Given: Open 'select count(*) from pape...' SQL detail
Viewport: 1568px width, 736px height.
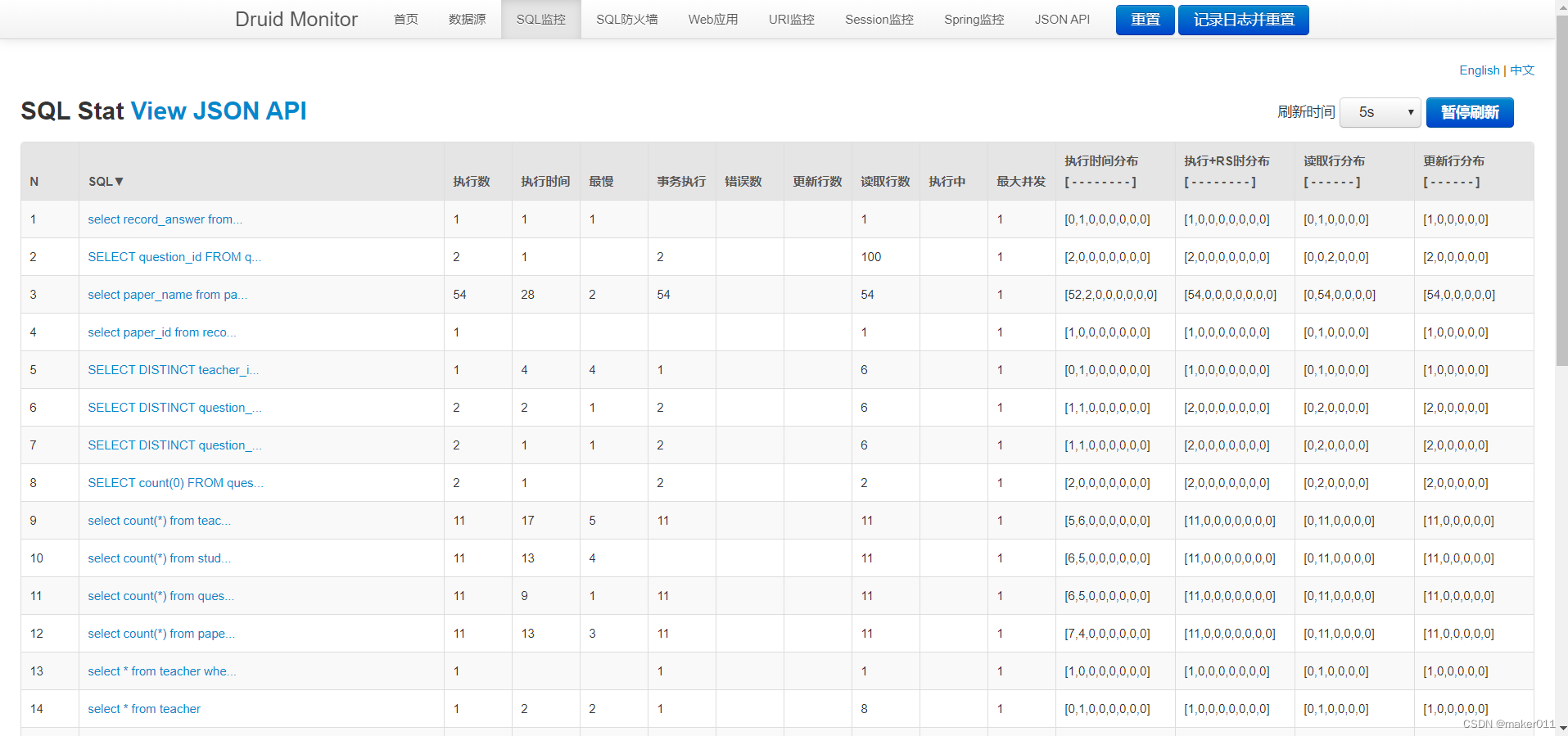Looking at the screenshot, I should (x=161, y=634).
